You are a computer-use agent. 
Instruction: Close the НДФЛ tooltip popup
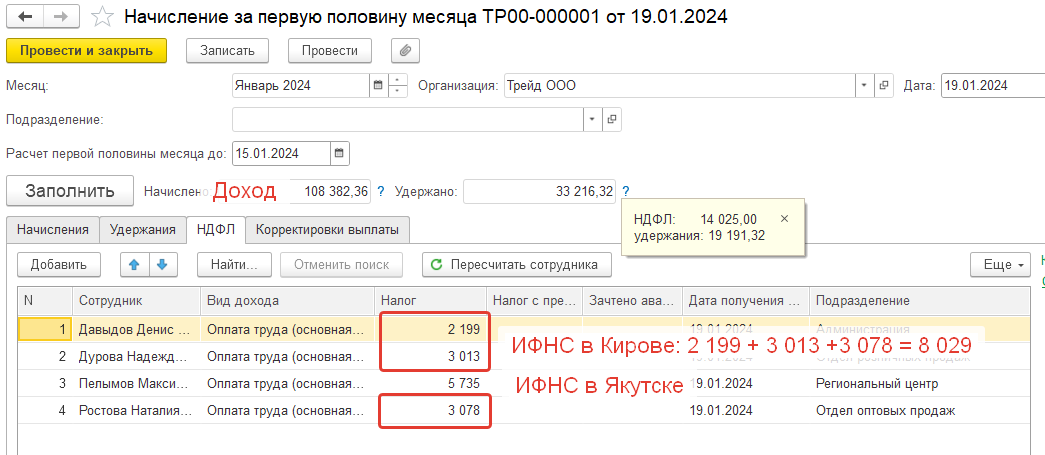[x=784, y=219]
